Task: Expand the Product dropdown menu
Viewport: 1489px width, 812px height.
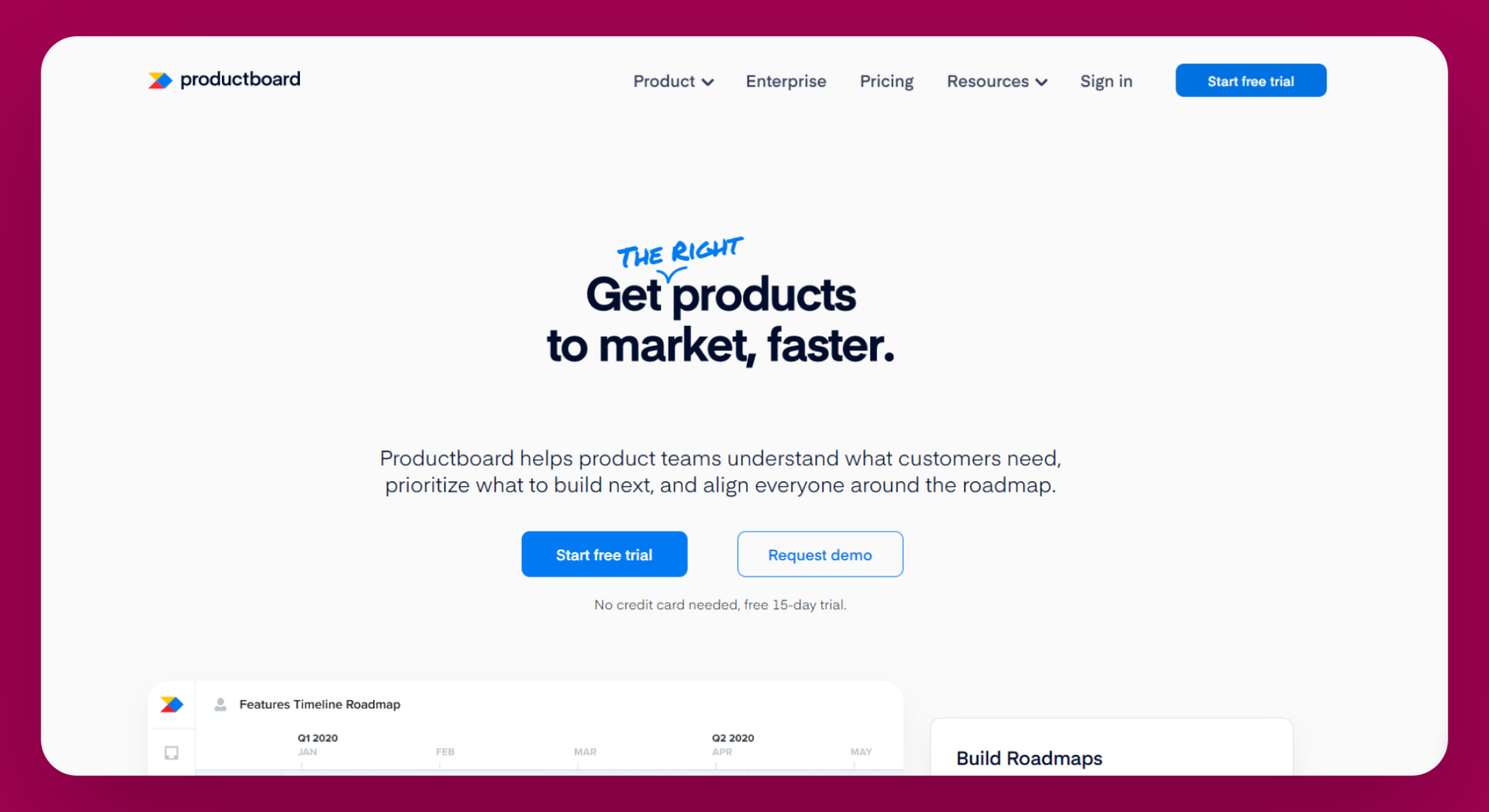Action: click(672, 82)
